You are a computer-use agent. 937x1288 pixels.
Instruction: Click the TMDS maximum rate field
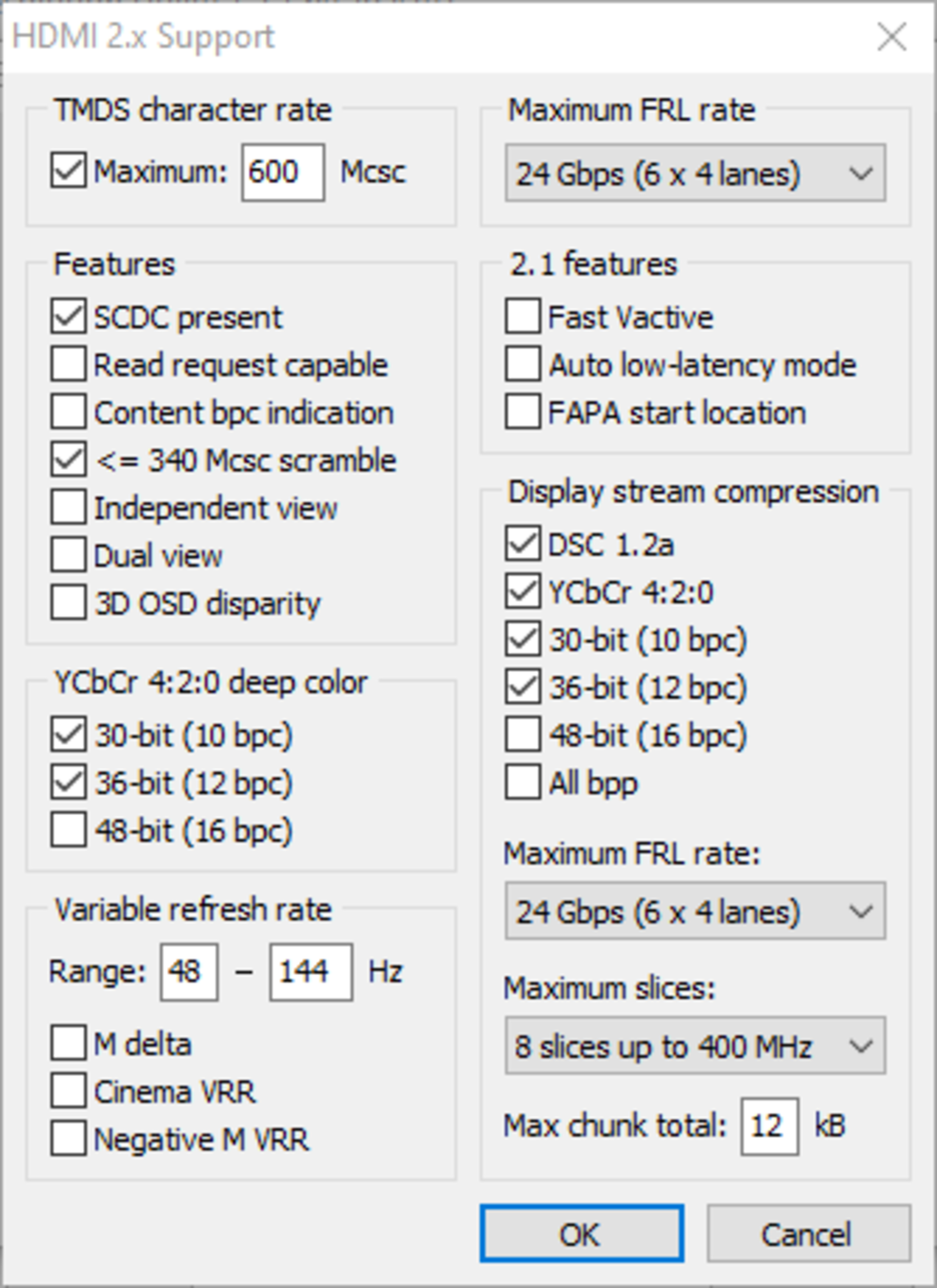pos(283,172)
